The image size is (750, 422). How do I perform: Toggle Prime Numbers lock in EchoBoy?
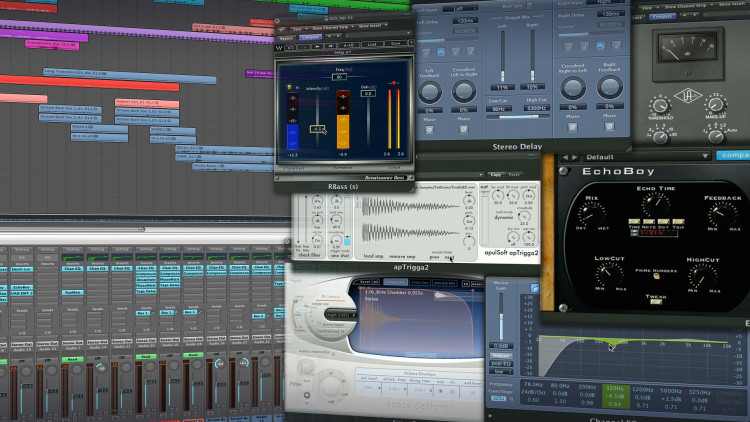(x=656, y=277)
